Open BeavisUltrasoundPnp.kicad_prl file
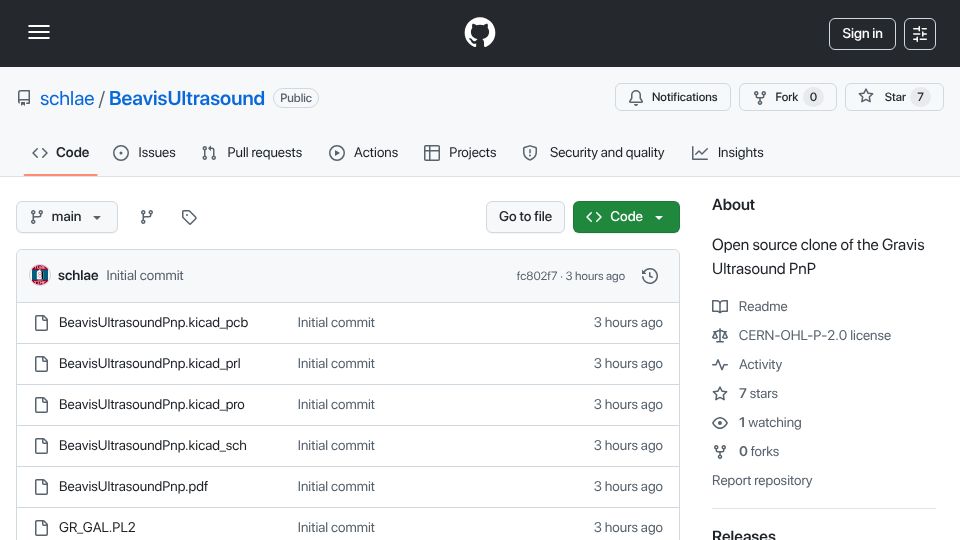Viewport: 960px width, 540px height. point(149,364)
